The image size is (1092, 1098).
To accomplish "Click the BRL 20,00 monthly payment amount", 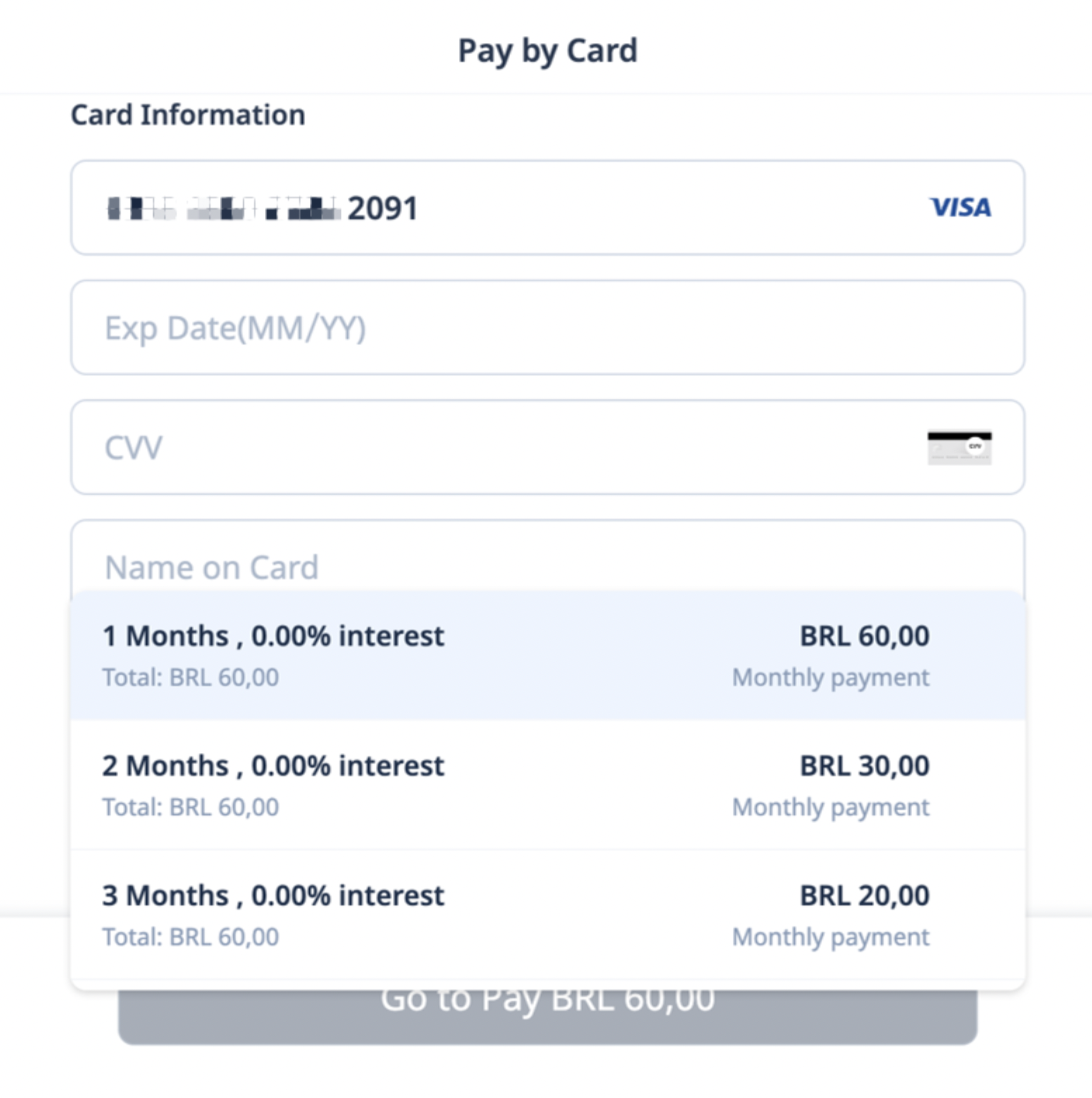I will [864, 896].
